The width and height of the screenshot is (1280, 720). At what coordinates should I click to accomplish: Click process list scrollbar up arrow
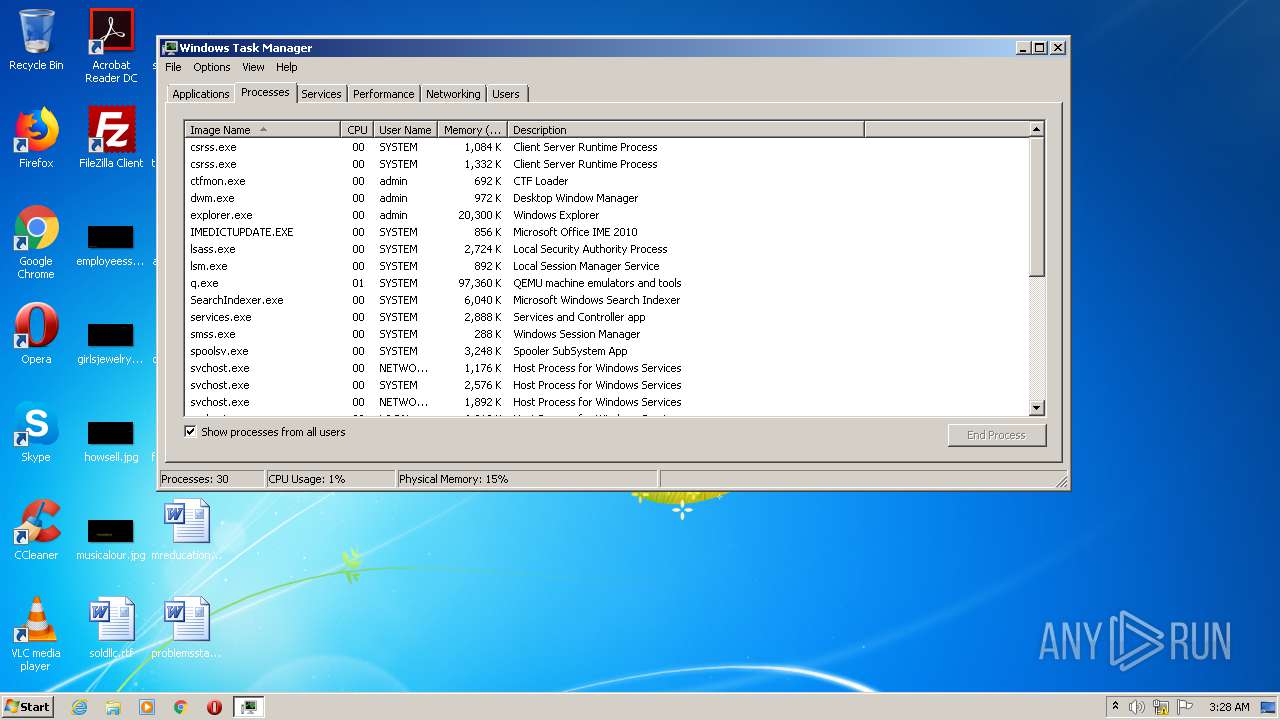click(x=1037, y=129)
